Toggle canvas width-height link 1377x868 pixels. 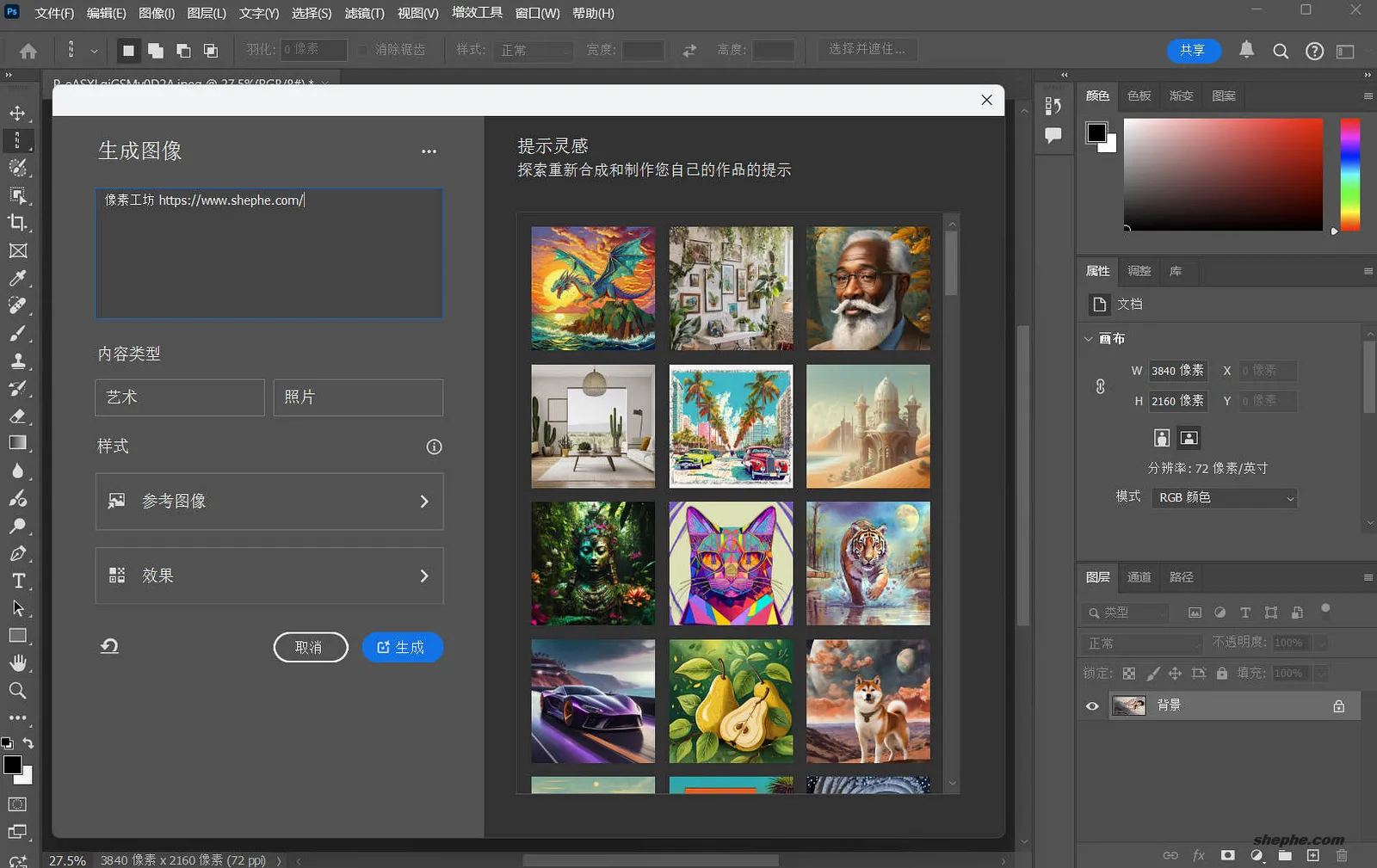(x=1100, y=386)
